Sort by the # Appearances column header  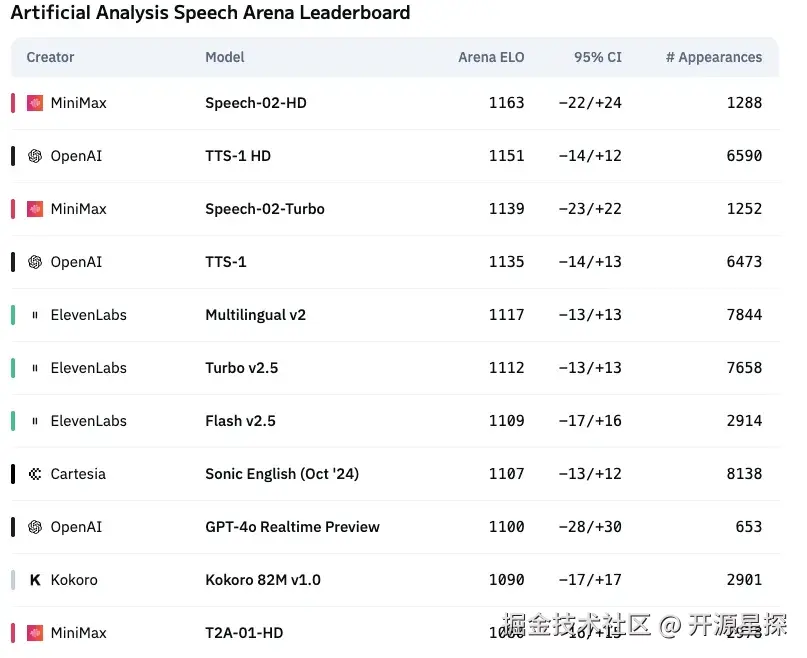coord(713,57)
